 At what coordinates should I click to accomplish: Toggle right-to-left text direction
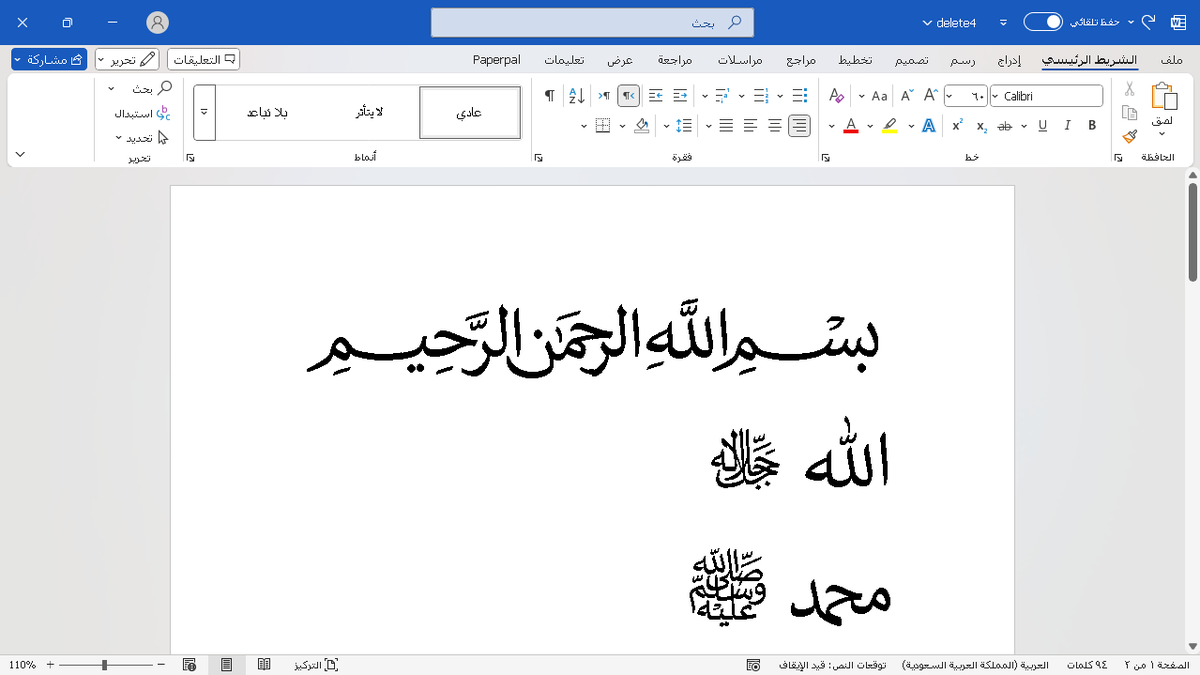628,96
